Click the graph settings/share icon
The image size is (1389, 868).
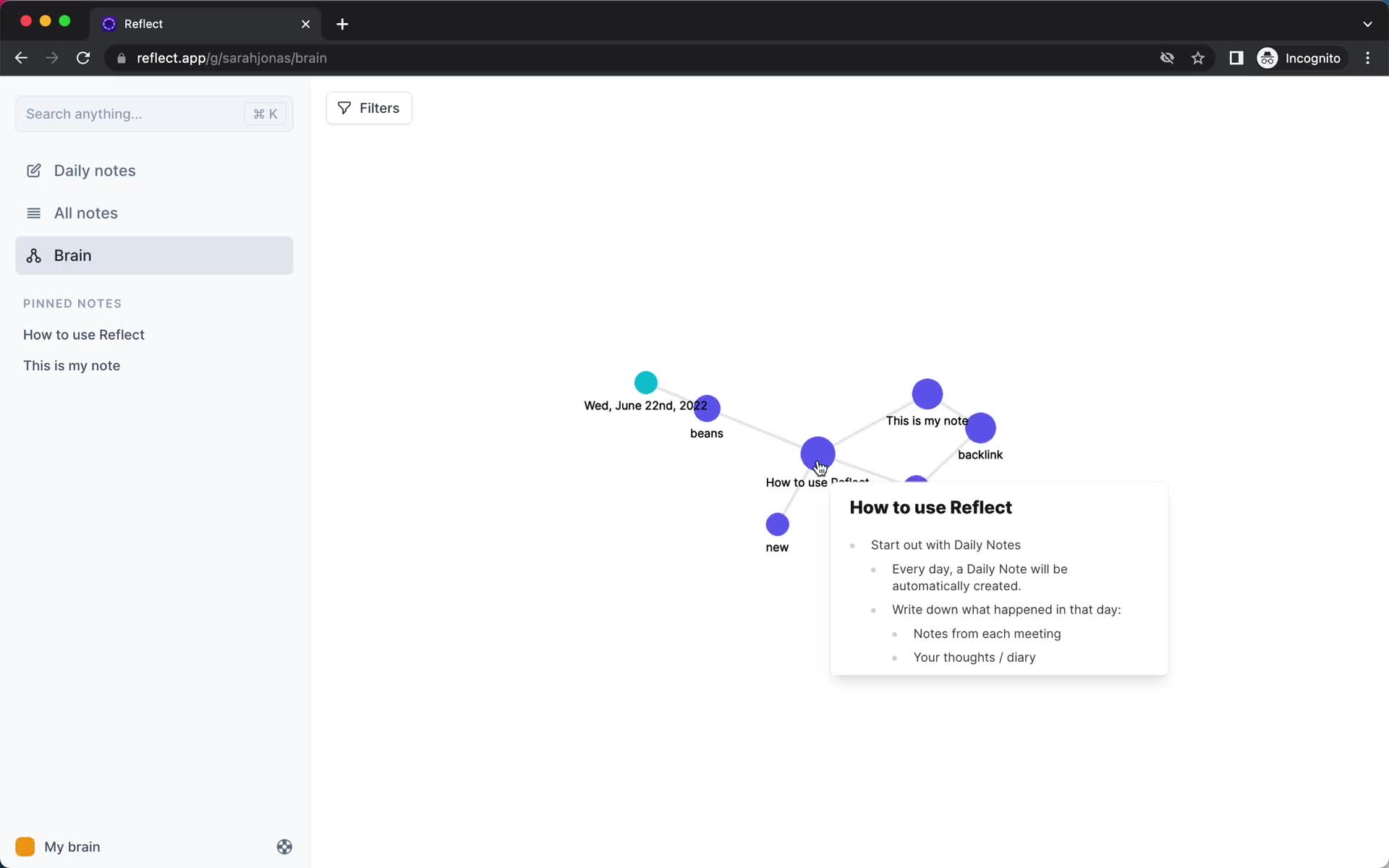point(284,847)
